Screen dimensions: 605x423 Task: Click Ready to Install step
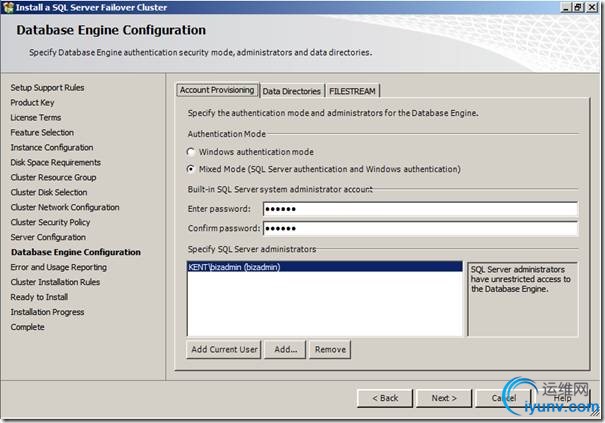[x=39, y=297]
